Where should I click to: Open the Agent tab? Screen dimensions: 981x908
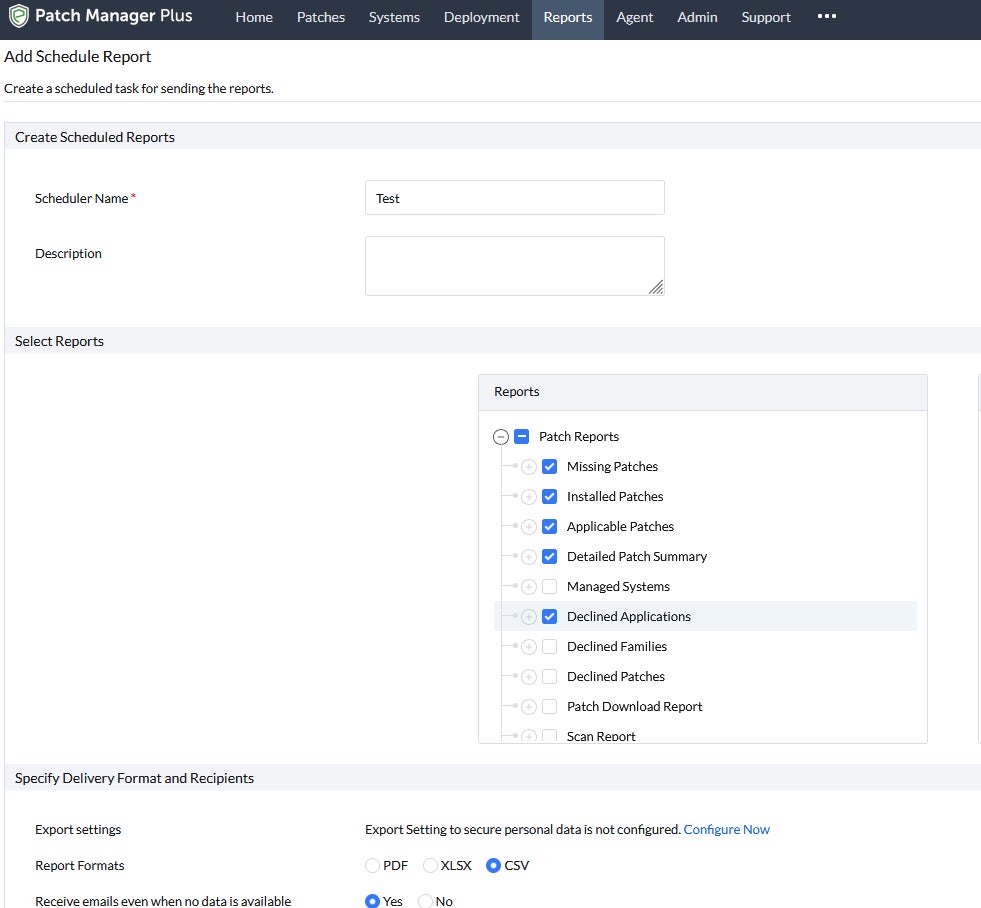(634, 18)
